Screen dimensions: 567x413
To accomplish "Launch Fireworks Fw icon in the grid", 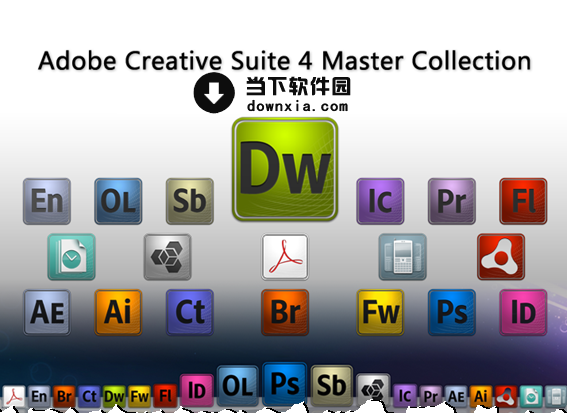I will [380, 312].
